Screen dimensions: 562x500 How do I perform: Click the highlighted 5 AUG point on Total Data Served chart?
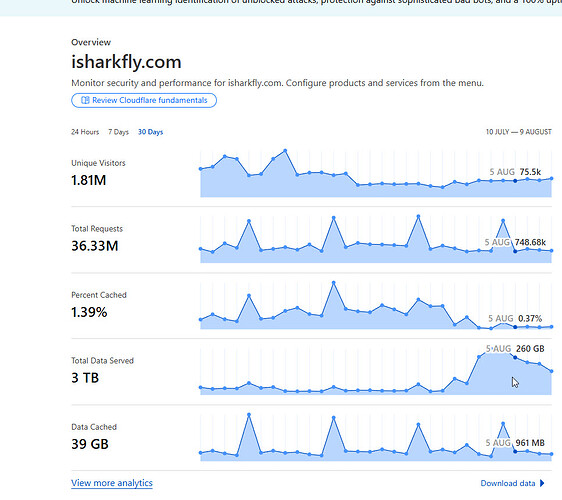coord(515,357)
